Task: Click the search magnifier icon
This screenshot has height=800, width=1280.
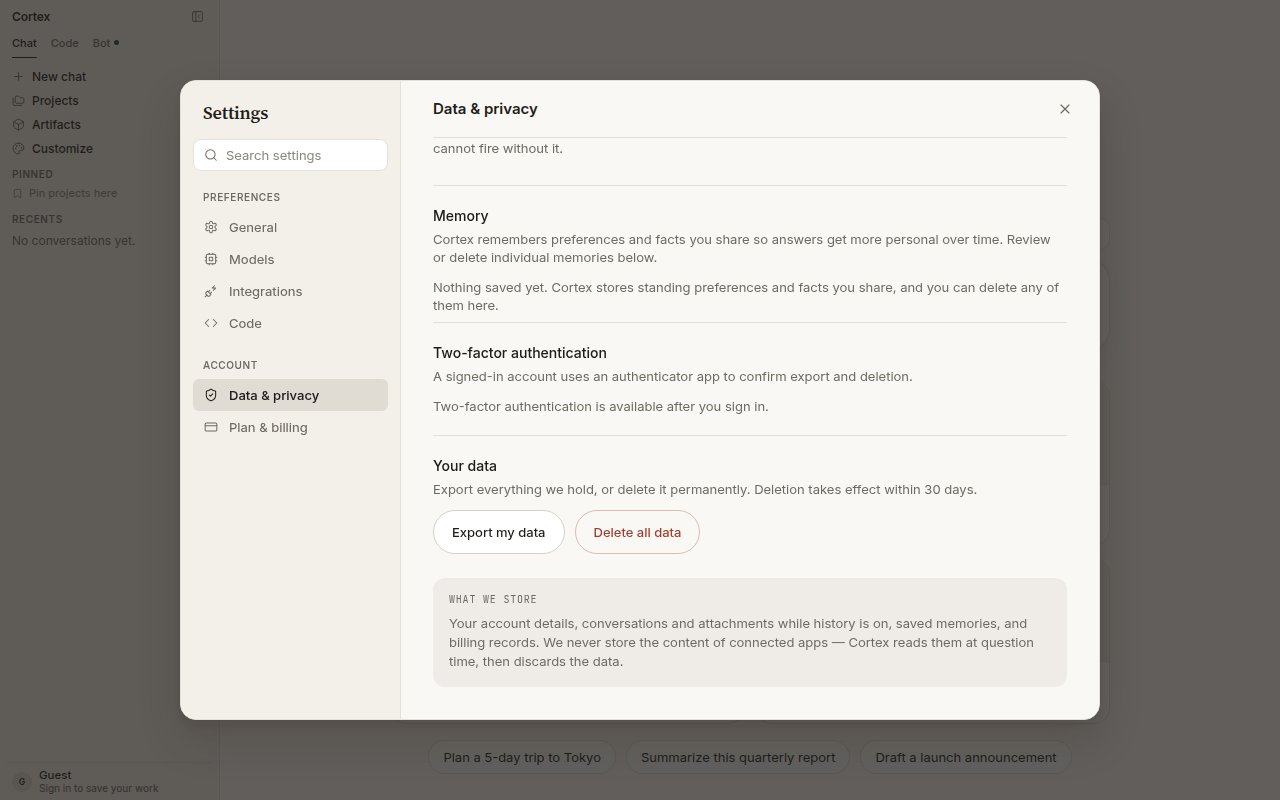Action: point(211,155)
